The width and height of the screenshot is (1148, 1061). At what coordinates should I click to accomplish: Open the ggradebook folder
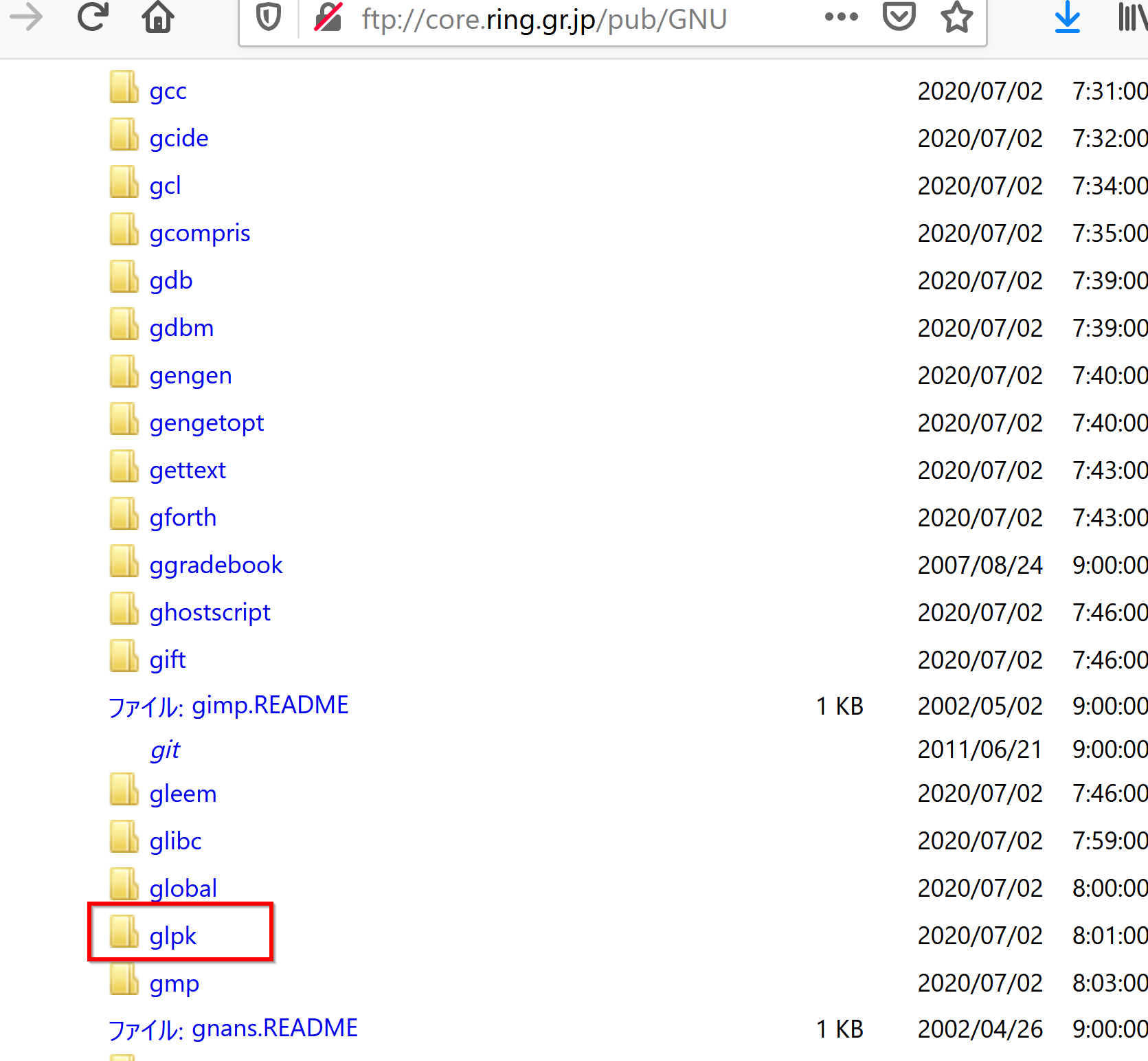(x=216, y=565)
